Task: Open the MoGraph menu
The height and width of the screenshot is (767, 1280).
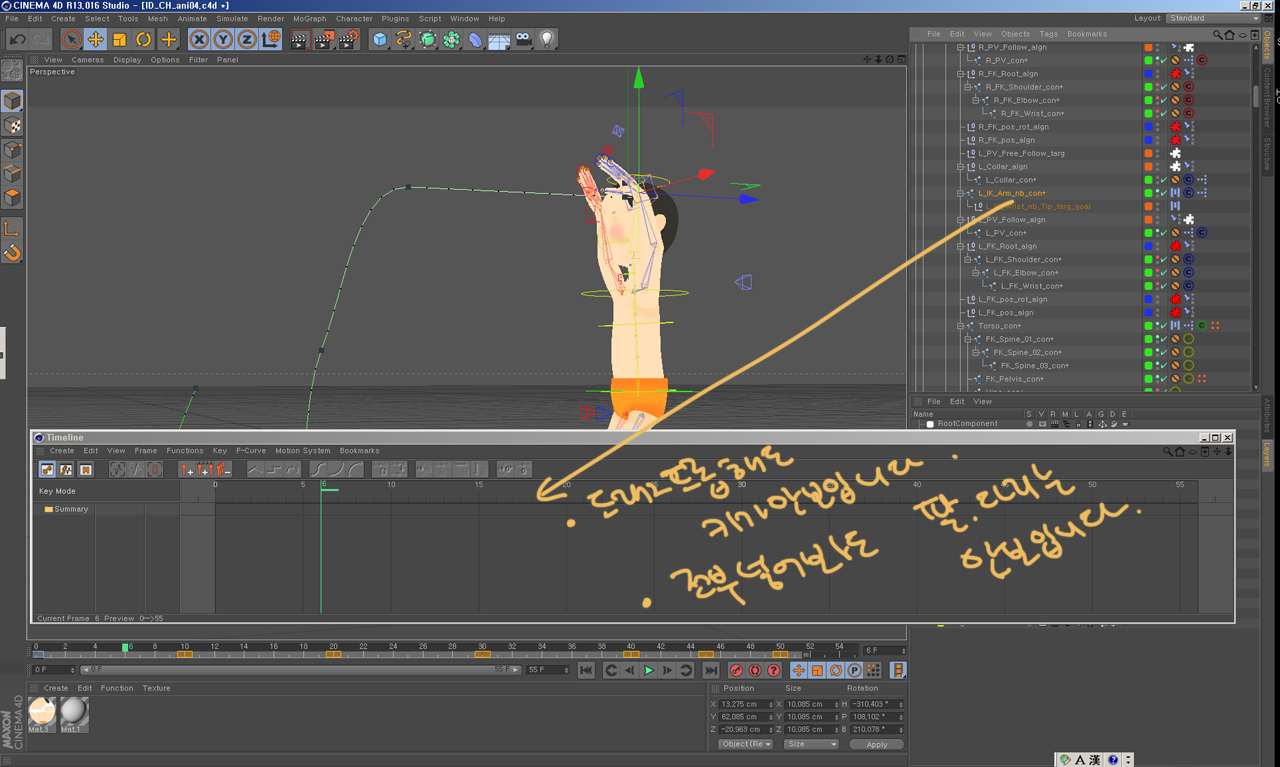Action: pos(310,18)
